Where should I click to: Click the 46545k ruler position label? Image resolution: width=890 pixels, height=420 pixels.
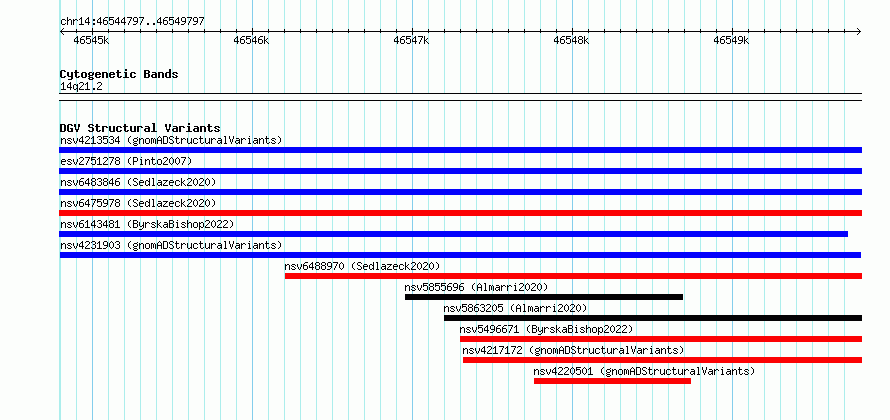pos(91,40)
